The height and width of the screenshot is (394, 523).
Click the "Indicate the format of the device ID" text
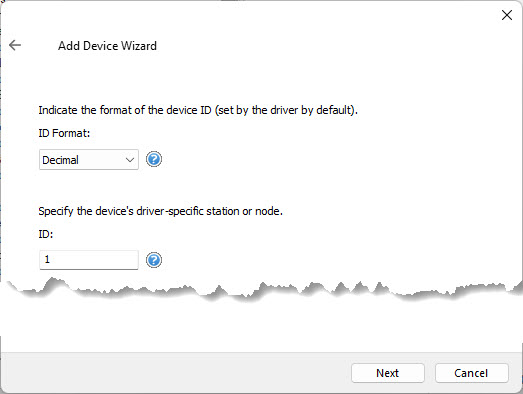[125, 110]
